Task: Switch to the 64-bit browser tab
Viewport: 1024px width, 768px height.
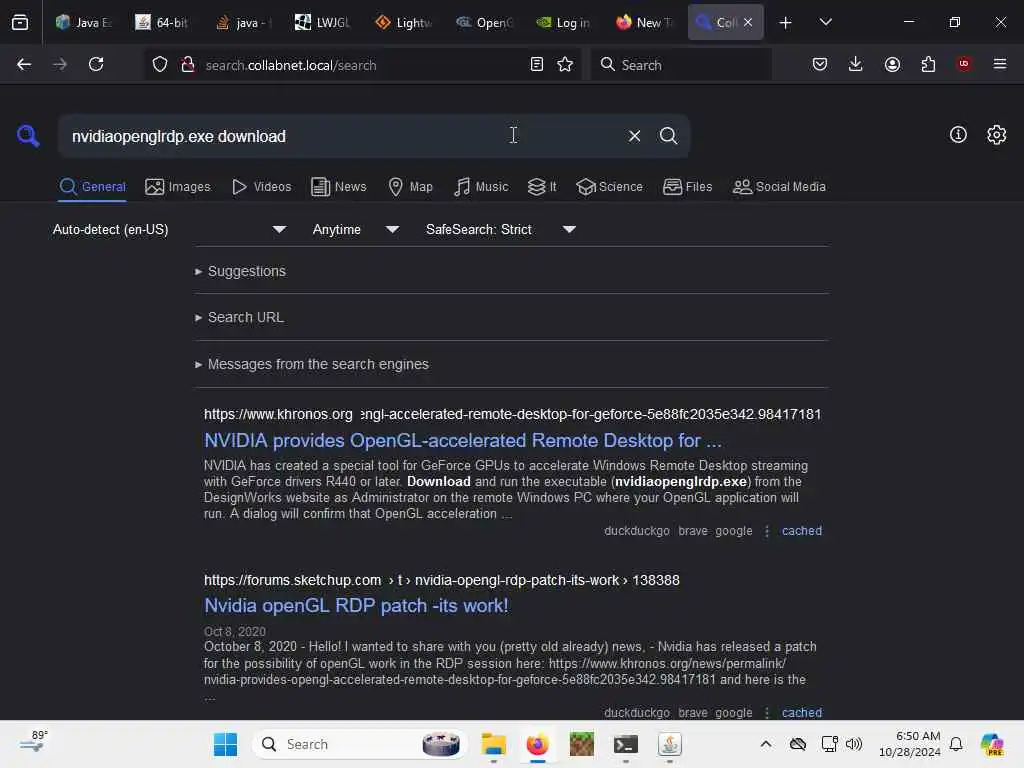Action: click(x=163, y=22)
